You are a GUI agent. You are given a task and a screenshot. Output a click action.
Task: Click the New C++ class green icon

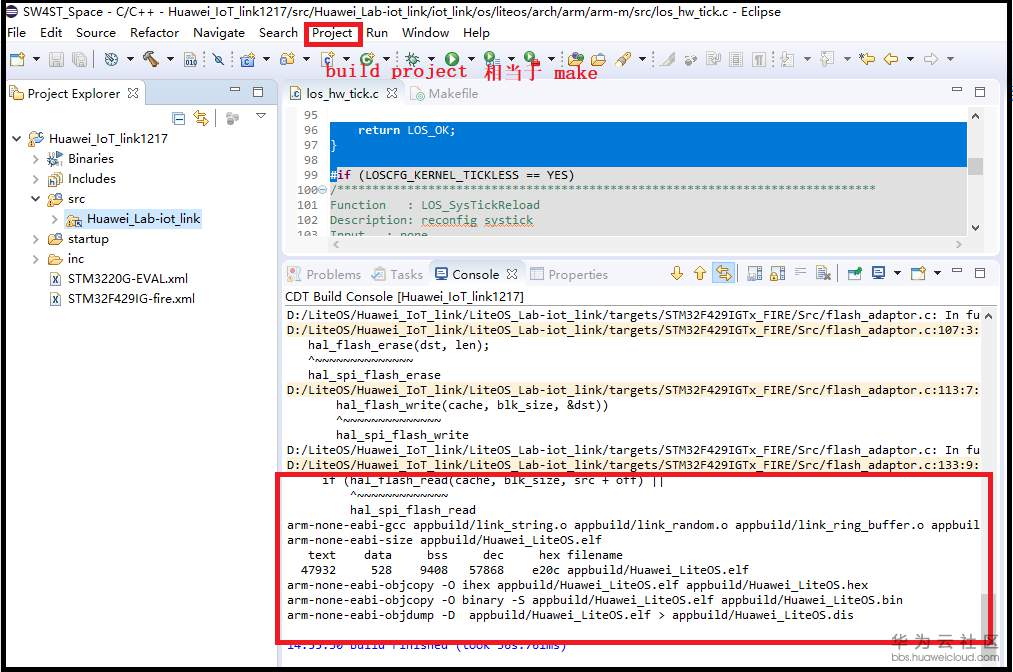(367, 59)
